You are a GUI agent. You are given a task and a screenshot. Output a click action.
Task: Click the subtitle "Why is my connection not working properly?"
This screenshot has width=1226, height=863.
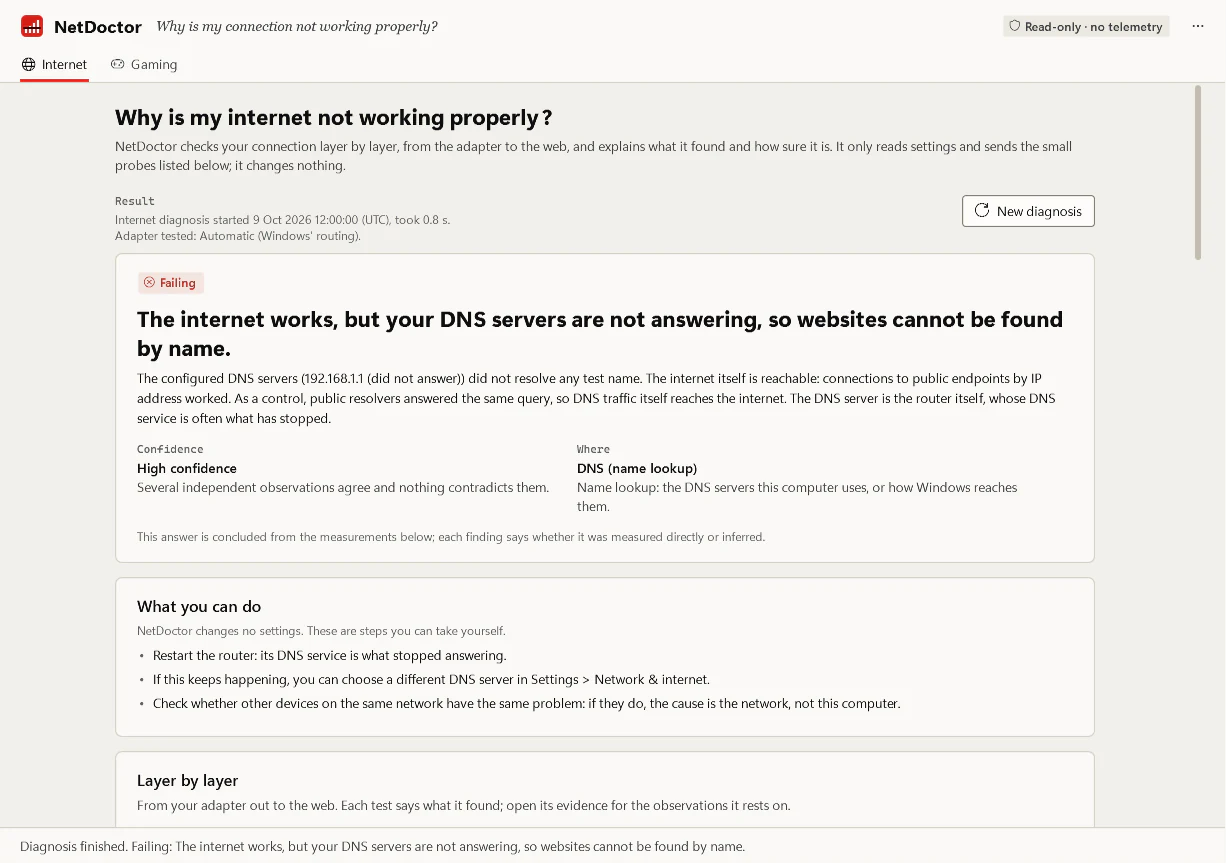[297, 27]
